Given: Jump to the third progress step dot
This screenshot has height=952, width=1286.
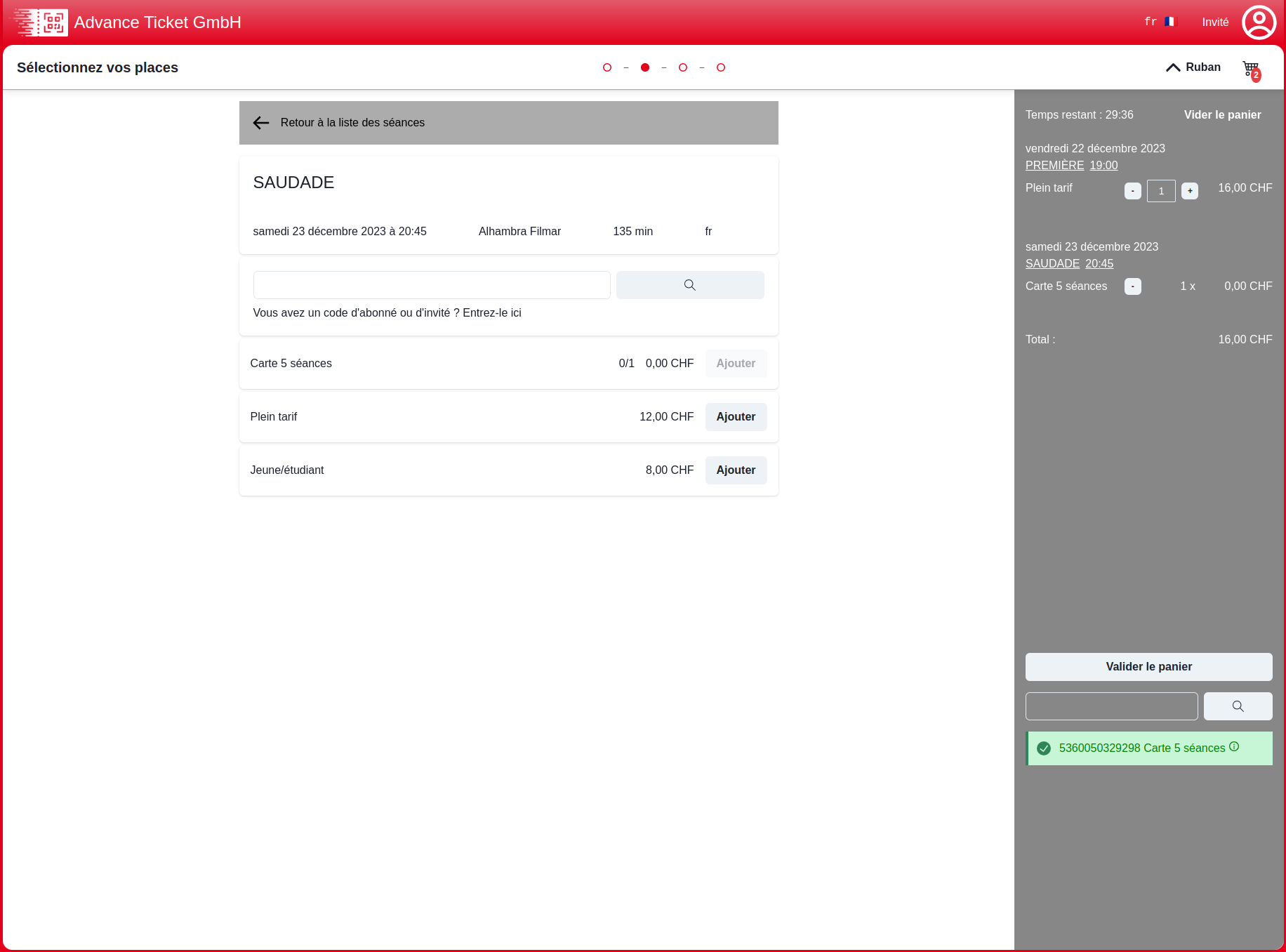Looking at the screenshot, I should 683,67.
